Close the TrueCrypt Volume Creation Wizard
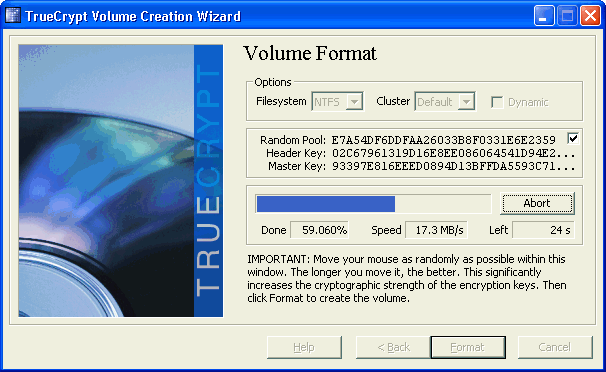Image resolution: width=606 pixels, height=372 pixels. point(590,16)
